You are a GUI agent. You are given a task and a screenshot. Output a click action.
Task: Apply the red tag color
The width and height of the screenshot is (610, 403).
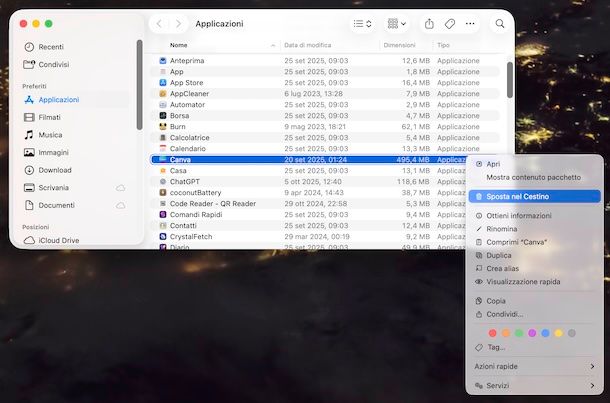[493, 333]
